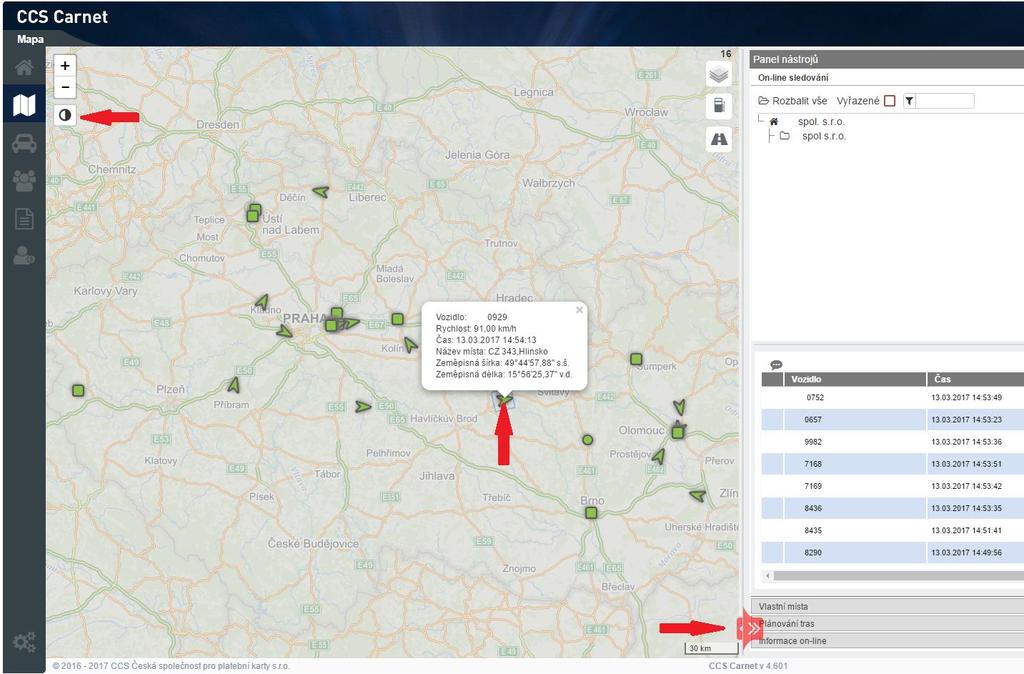The width and height of the screenshot is (1024, 674).
Task: Click the chat bubble icon above the vehicle table
Action: point(776,364)
